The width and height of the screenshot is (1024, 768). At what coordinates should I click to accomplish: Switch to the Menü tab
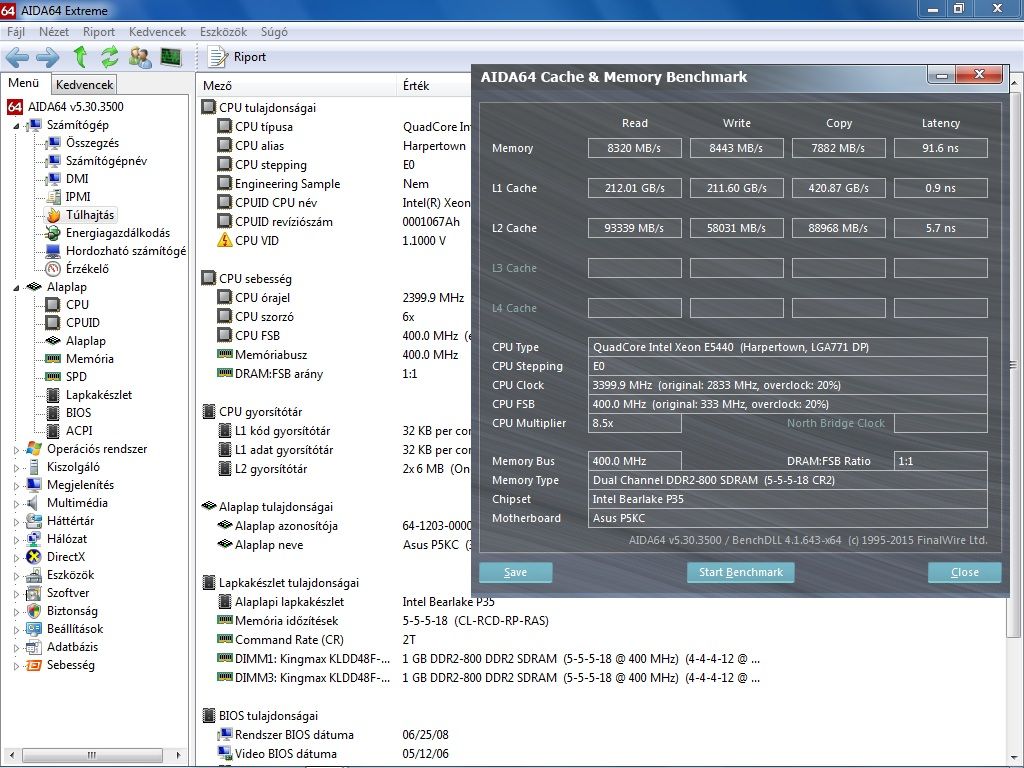coord(24,83)
